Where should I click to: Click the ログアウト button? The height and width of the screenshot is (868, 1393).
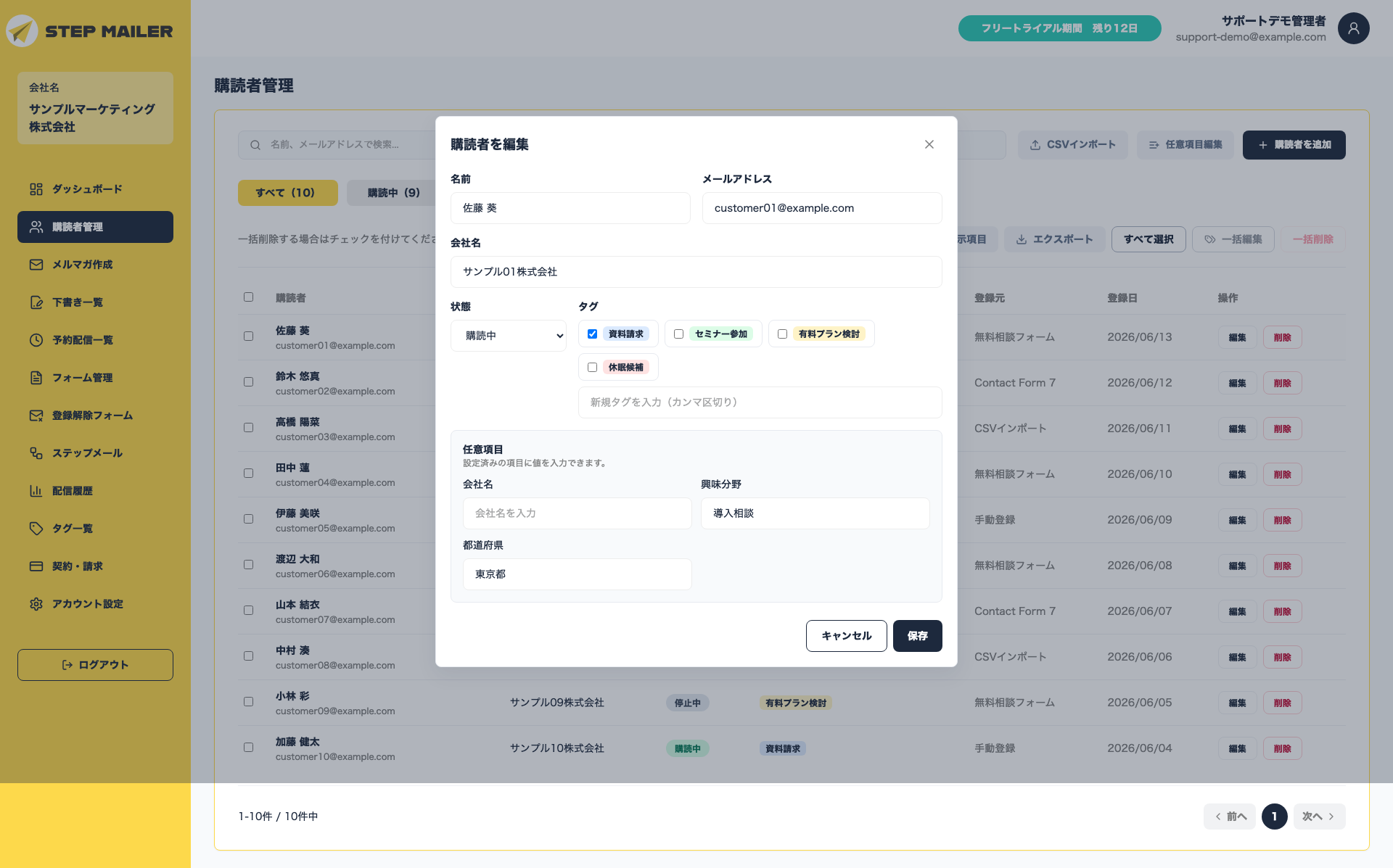(95, 665)
